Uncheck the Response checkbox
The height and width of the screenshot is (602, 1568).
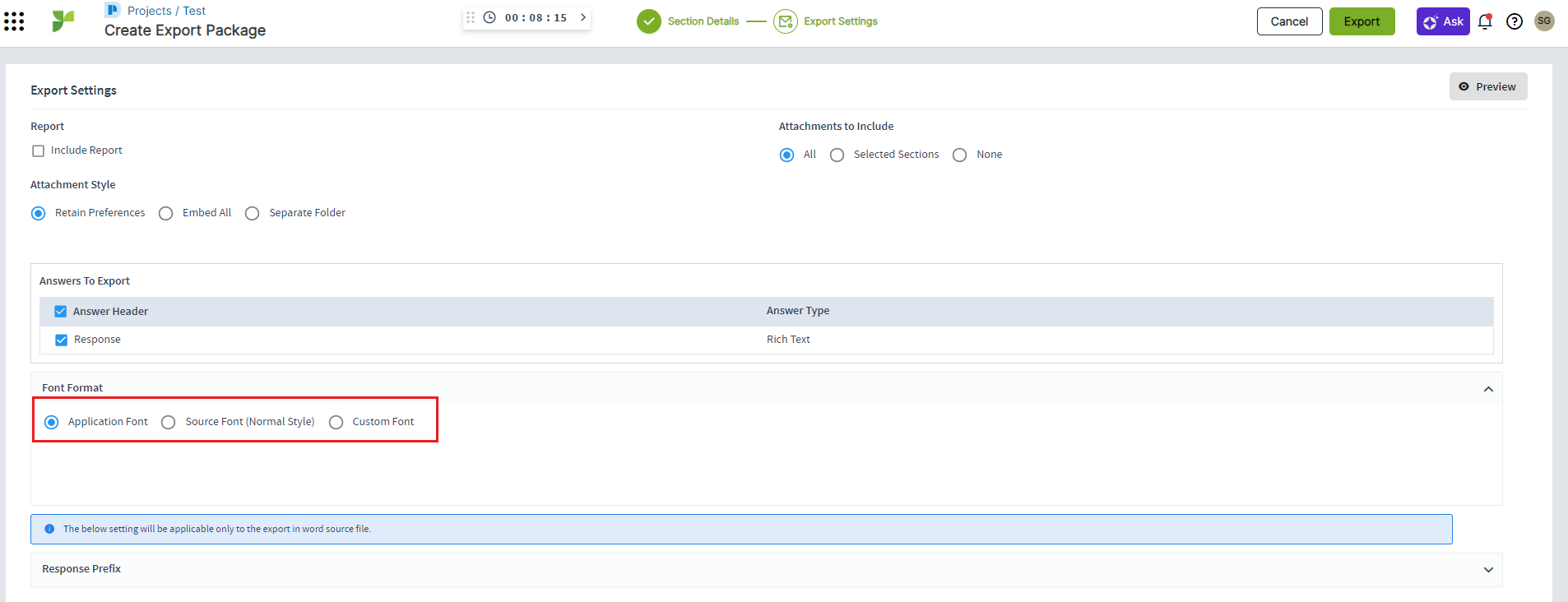tap(61, 340)
